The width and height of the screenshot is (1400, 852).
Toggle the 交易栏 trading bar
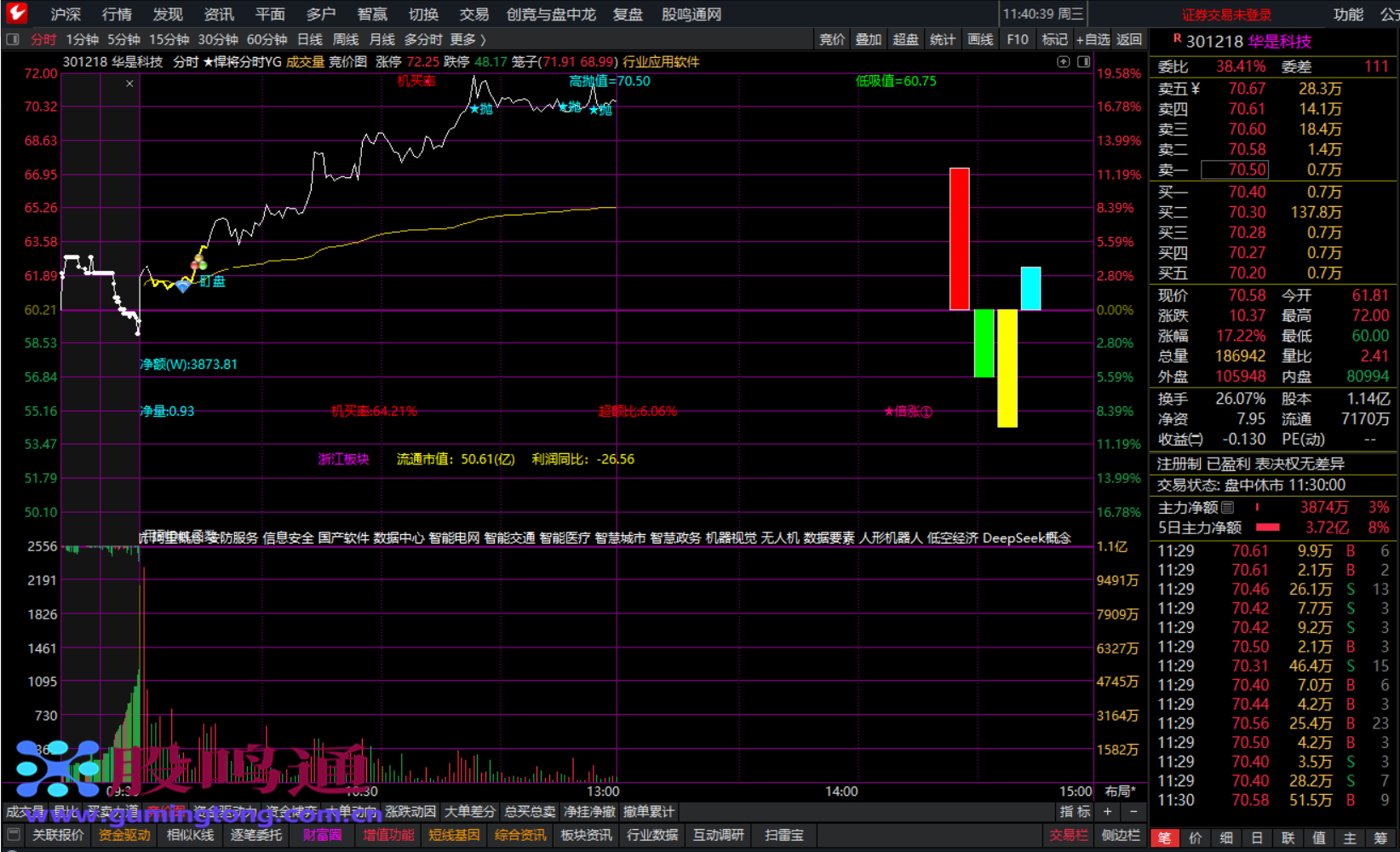click(1068, 835)
